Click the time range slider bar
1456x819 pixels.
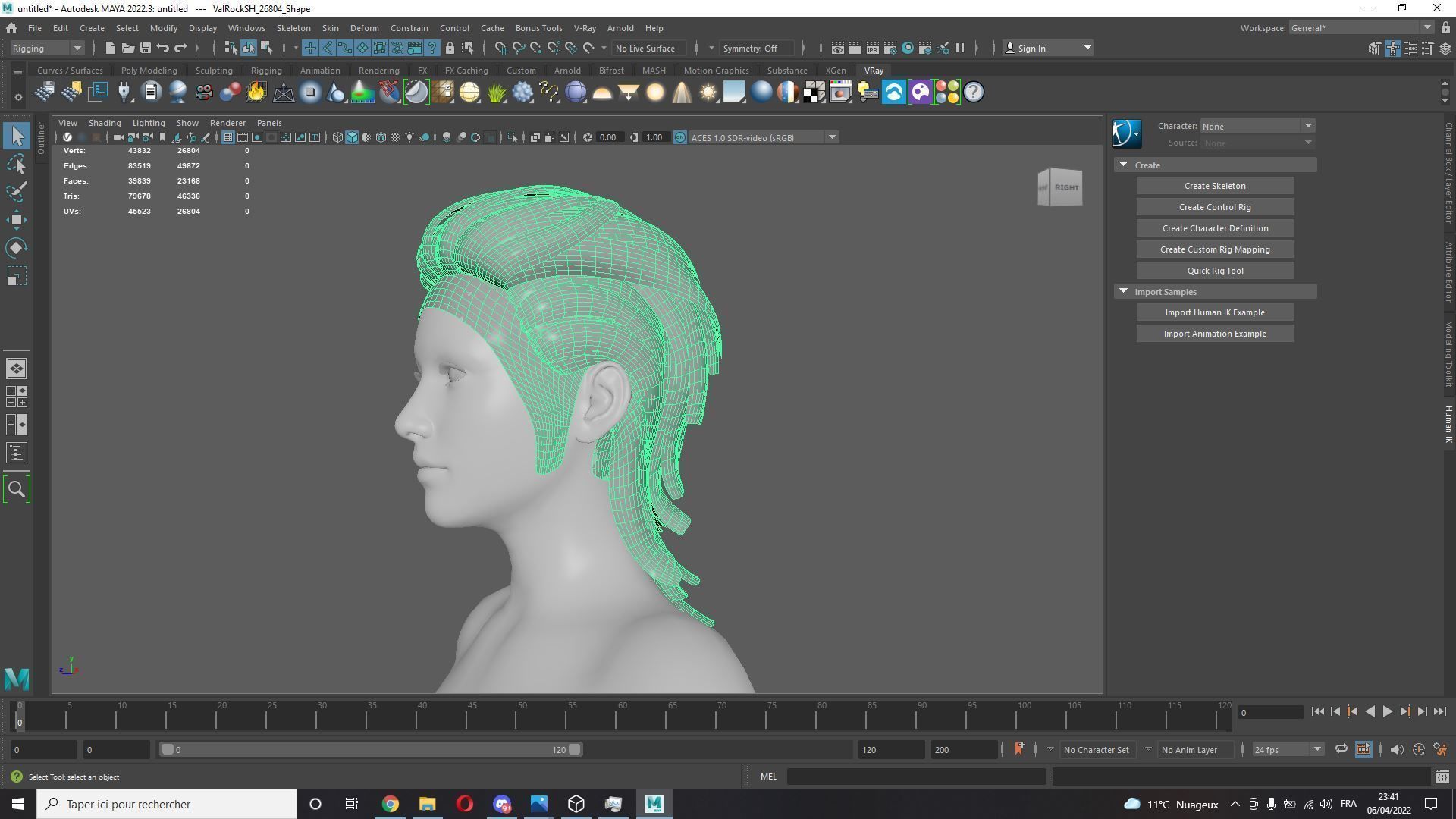tap(371, 749)
